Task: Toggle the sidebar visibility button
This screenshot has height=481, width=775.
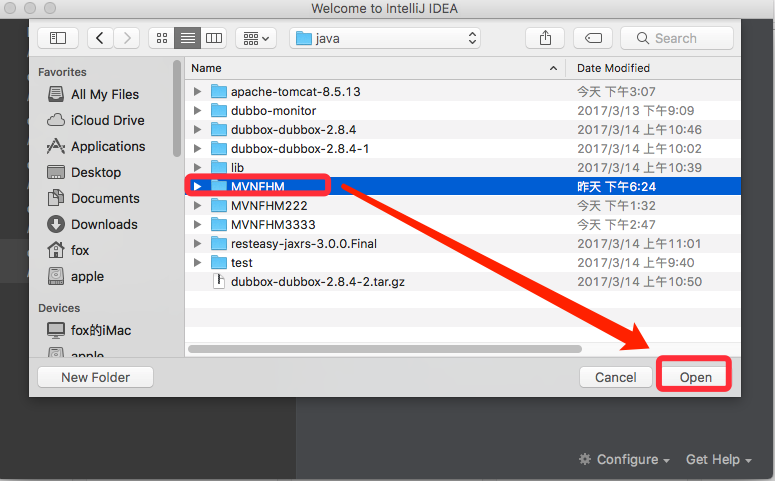Action: [58, 38]
